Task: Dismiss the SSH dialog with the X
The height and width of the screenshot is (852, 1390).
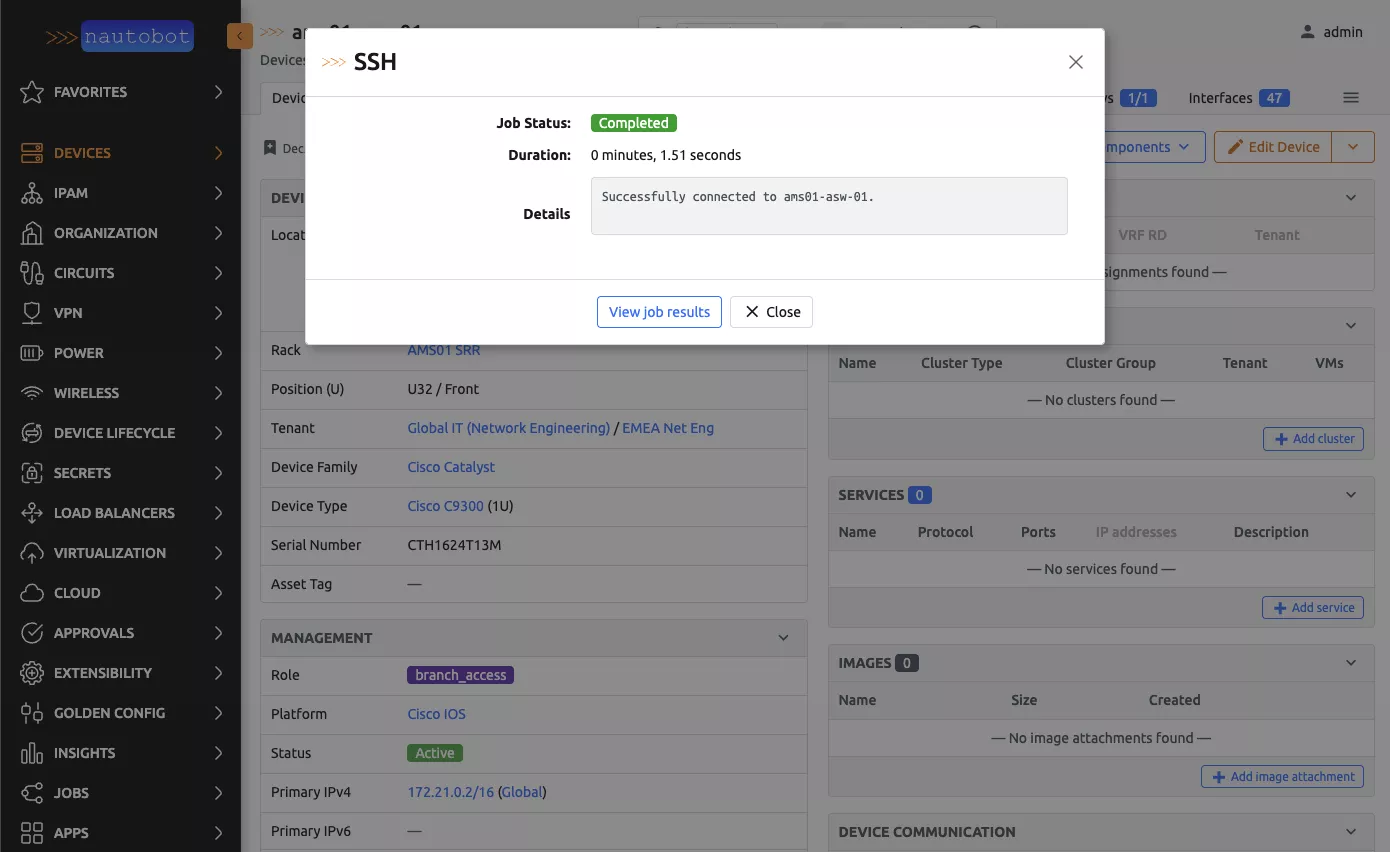Action: [1076, 62]
